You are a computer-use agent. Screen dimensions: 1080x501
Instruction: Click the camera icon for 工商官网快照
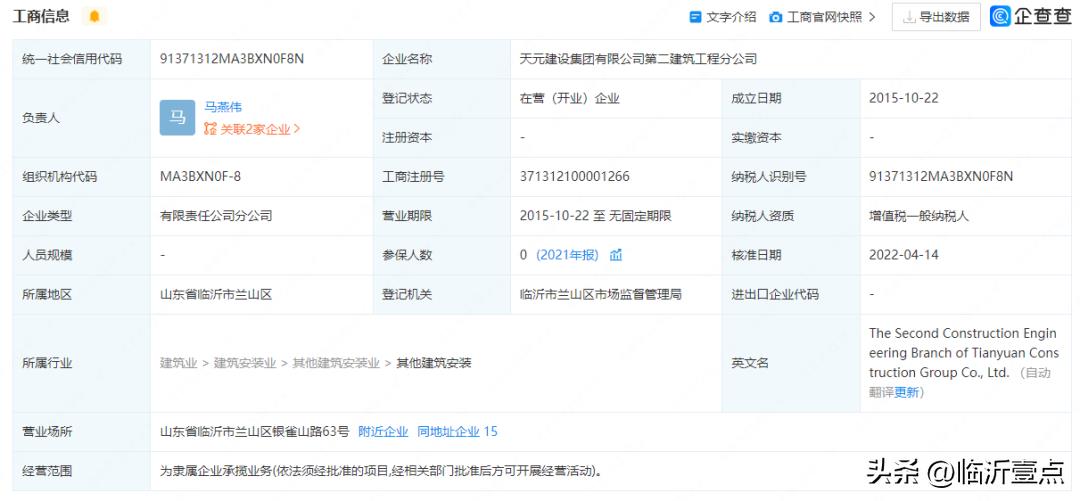coord(776,17)
